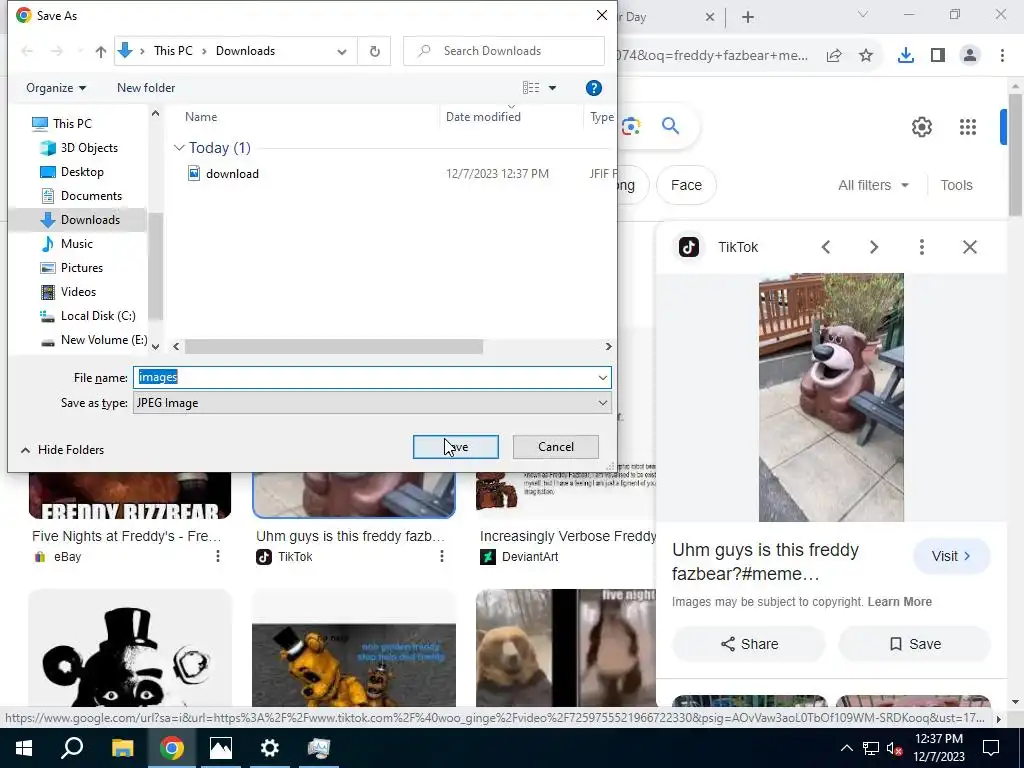
Task: Open the Google apps grid
Action: tap(968, 127)
